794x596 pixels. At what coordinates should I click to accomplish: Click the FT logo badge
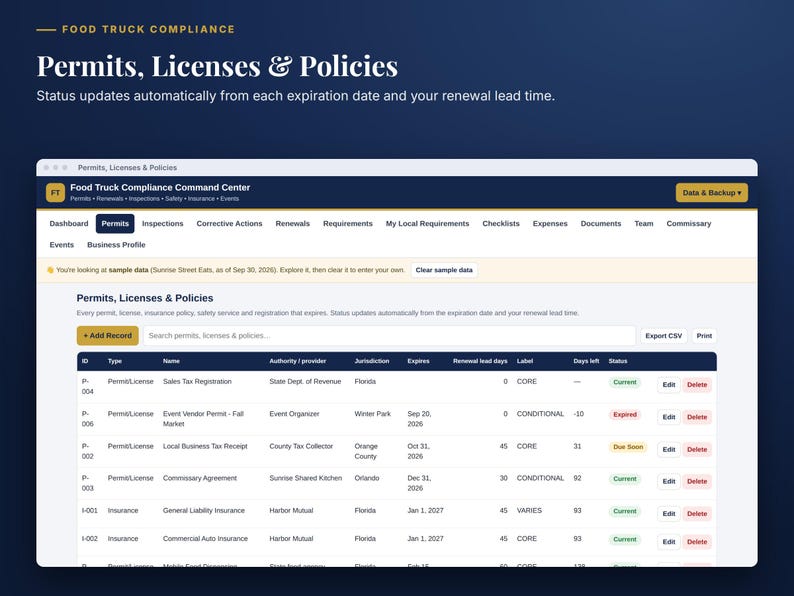pos(55,192)
